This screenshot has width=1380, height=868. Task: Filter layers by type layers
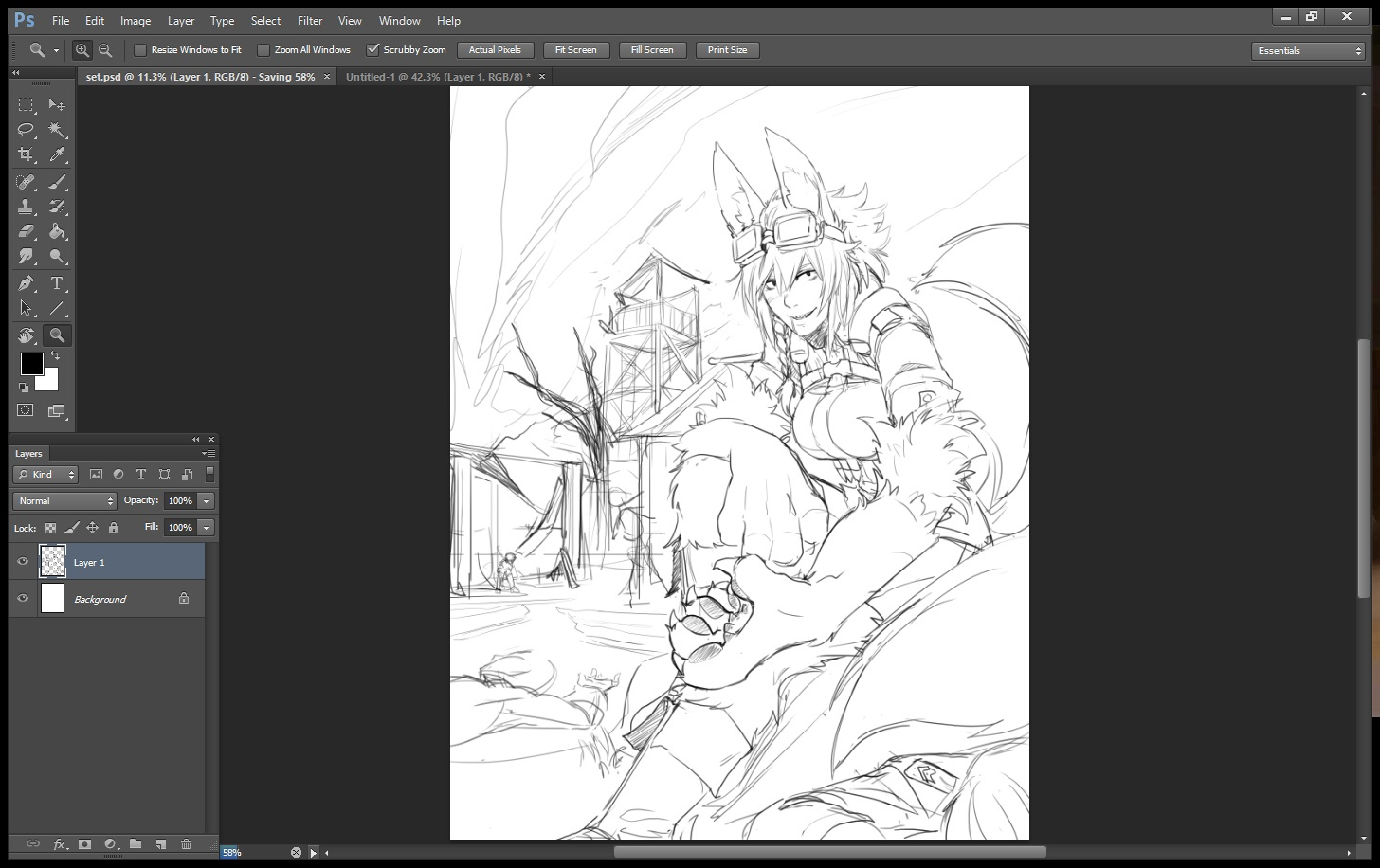pyautogui.click(x=141, y=475)
